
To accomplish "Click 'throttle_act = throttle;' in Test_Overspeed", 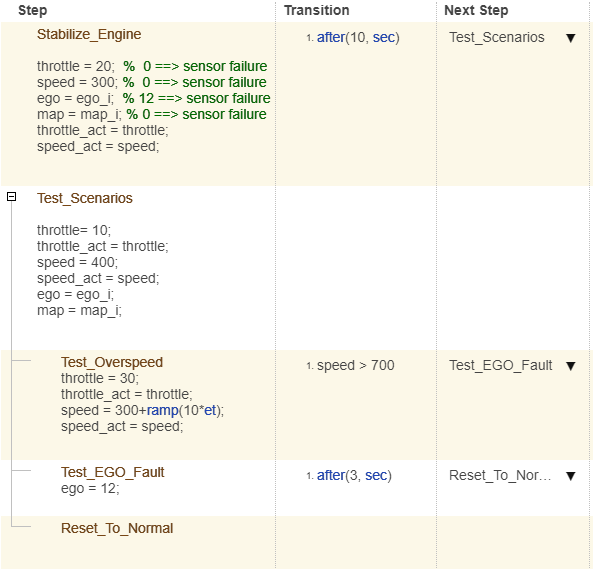I will [126, 394].
